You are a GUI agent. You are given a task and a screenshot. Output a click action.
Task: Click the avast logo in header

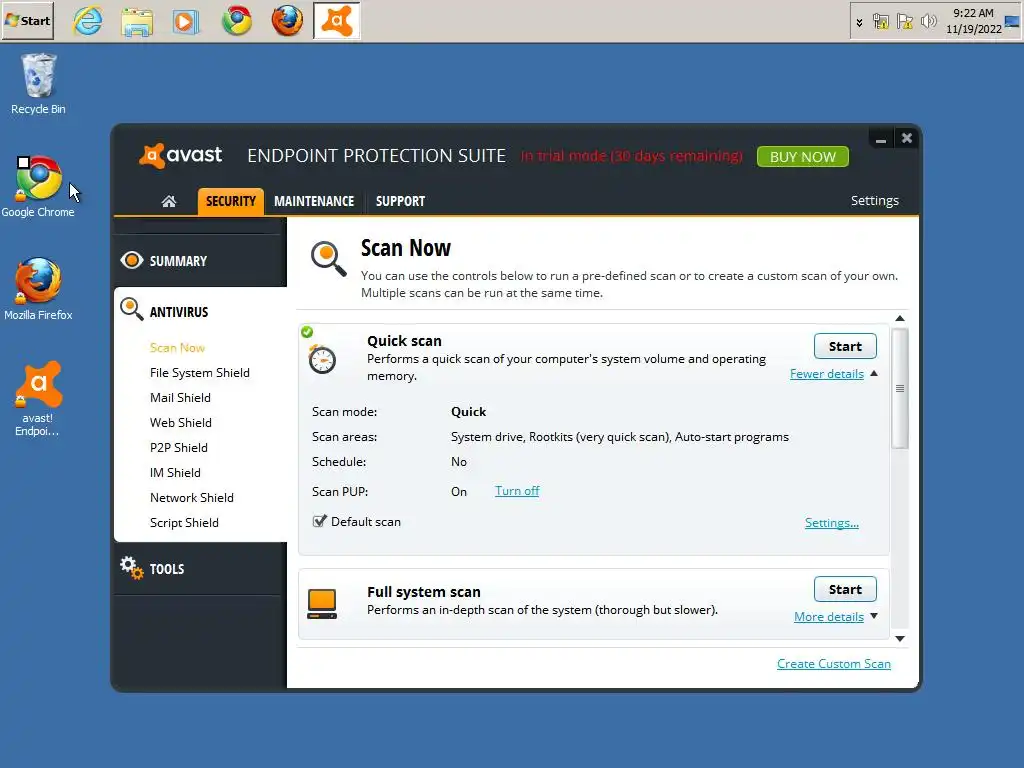(x=180, y=155)
